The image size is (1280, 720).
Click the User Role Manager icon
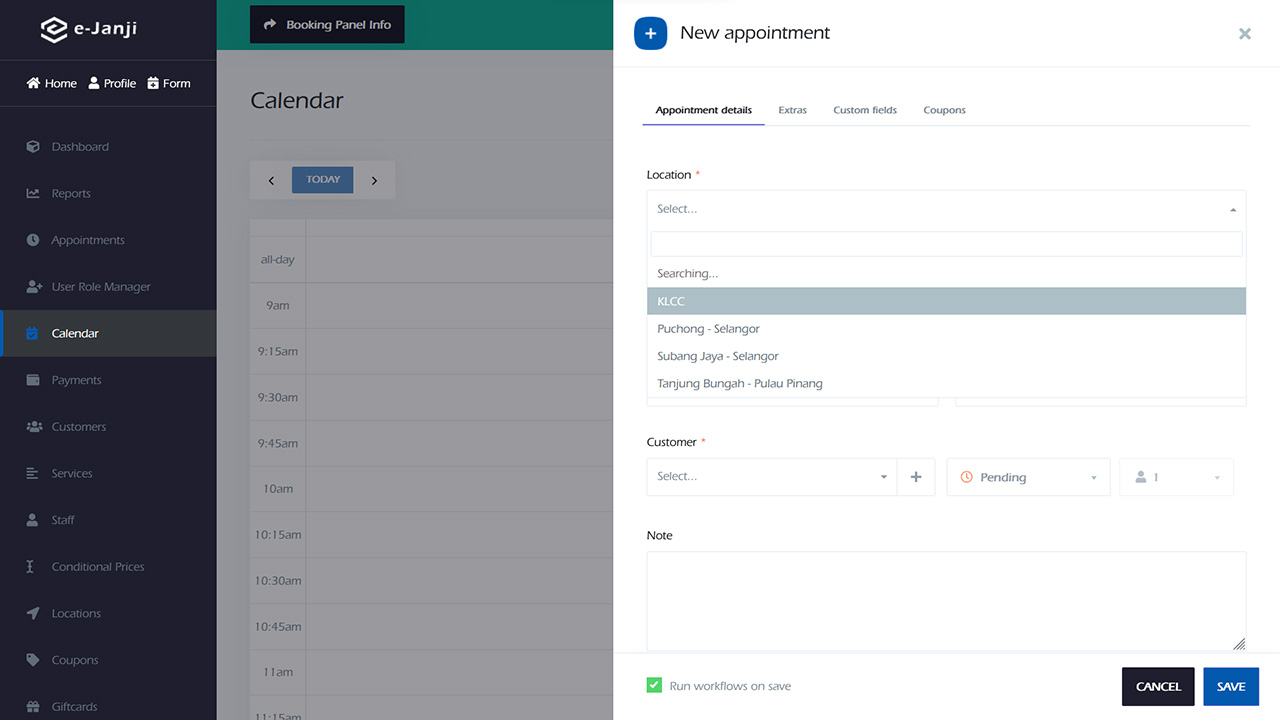coord(33,287)
